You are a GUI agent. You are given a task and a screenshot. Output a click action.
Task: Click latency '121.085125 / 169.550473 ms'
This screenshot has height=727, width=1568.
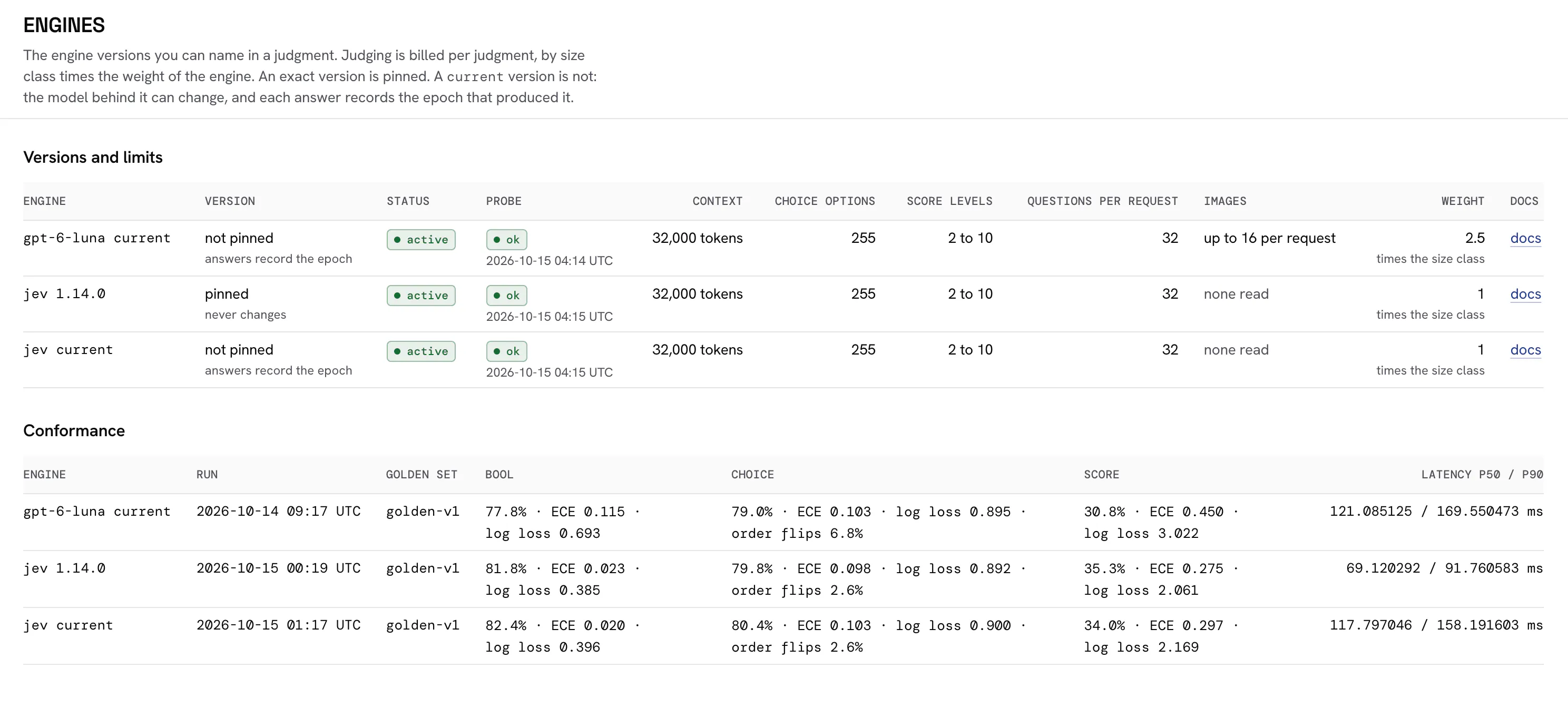1436,512
